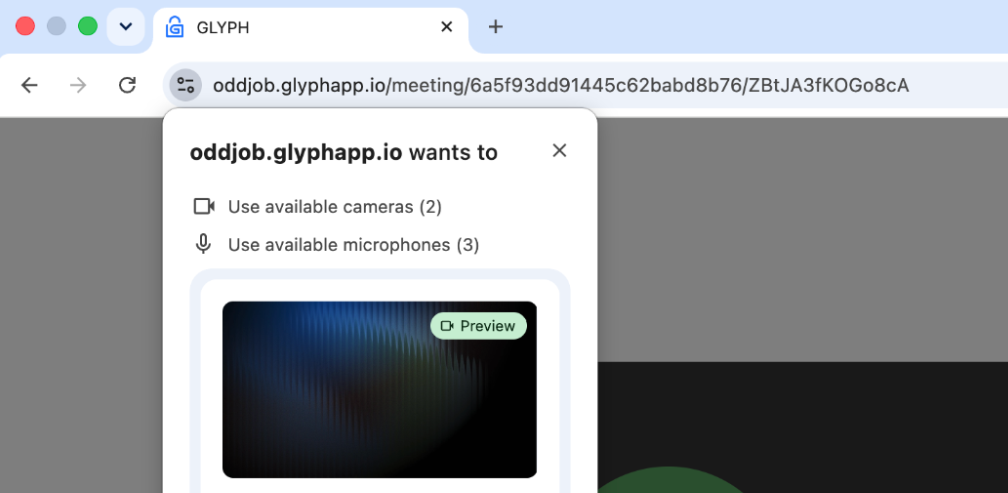Click the gray minimize window button
1008x493 pixels.
pyautogui.click(x=57, y=26)
